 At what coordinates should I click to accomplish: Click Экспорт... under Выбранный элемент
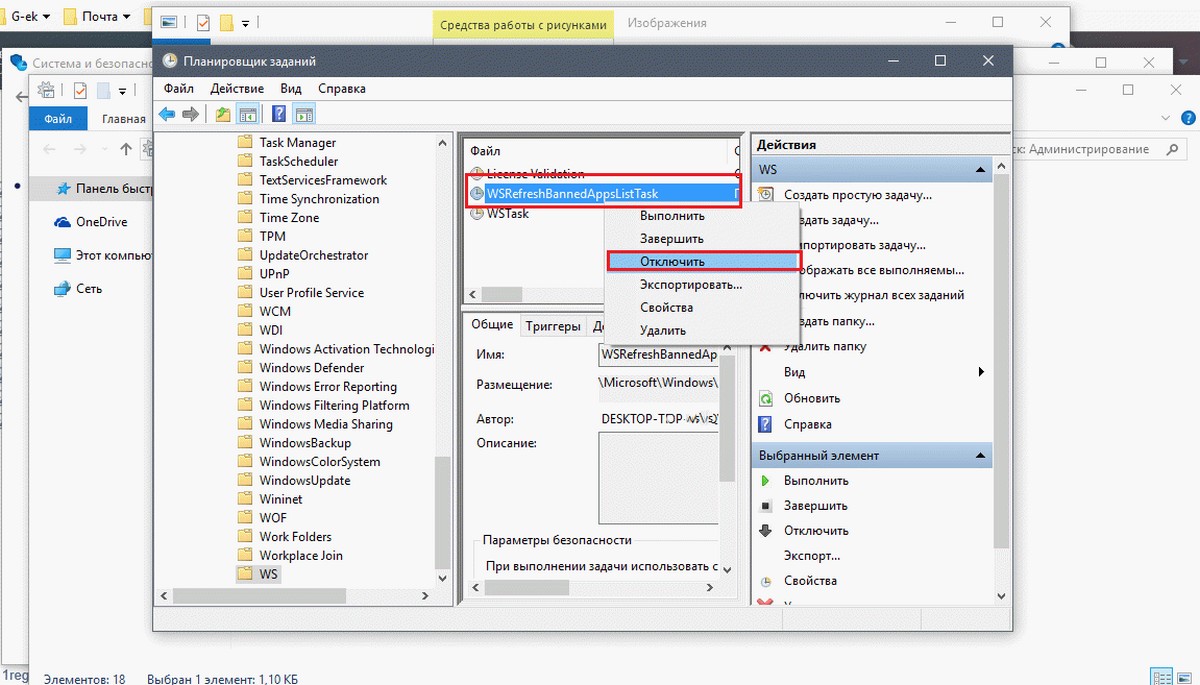(x=812, y=556)
